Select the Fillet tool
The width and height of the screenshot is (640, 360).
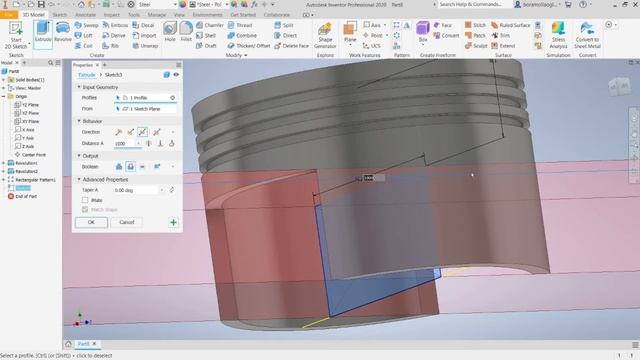(186, 32)
